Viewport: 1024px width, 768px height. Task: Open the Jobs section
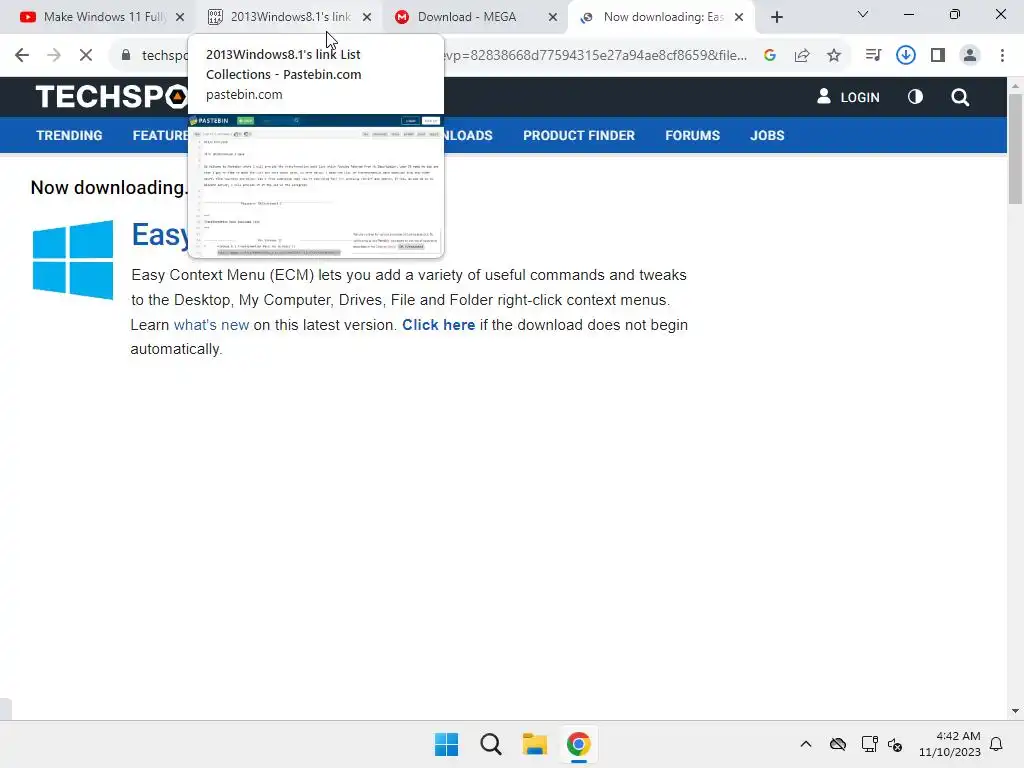[767, 135]
